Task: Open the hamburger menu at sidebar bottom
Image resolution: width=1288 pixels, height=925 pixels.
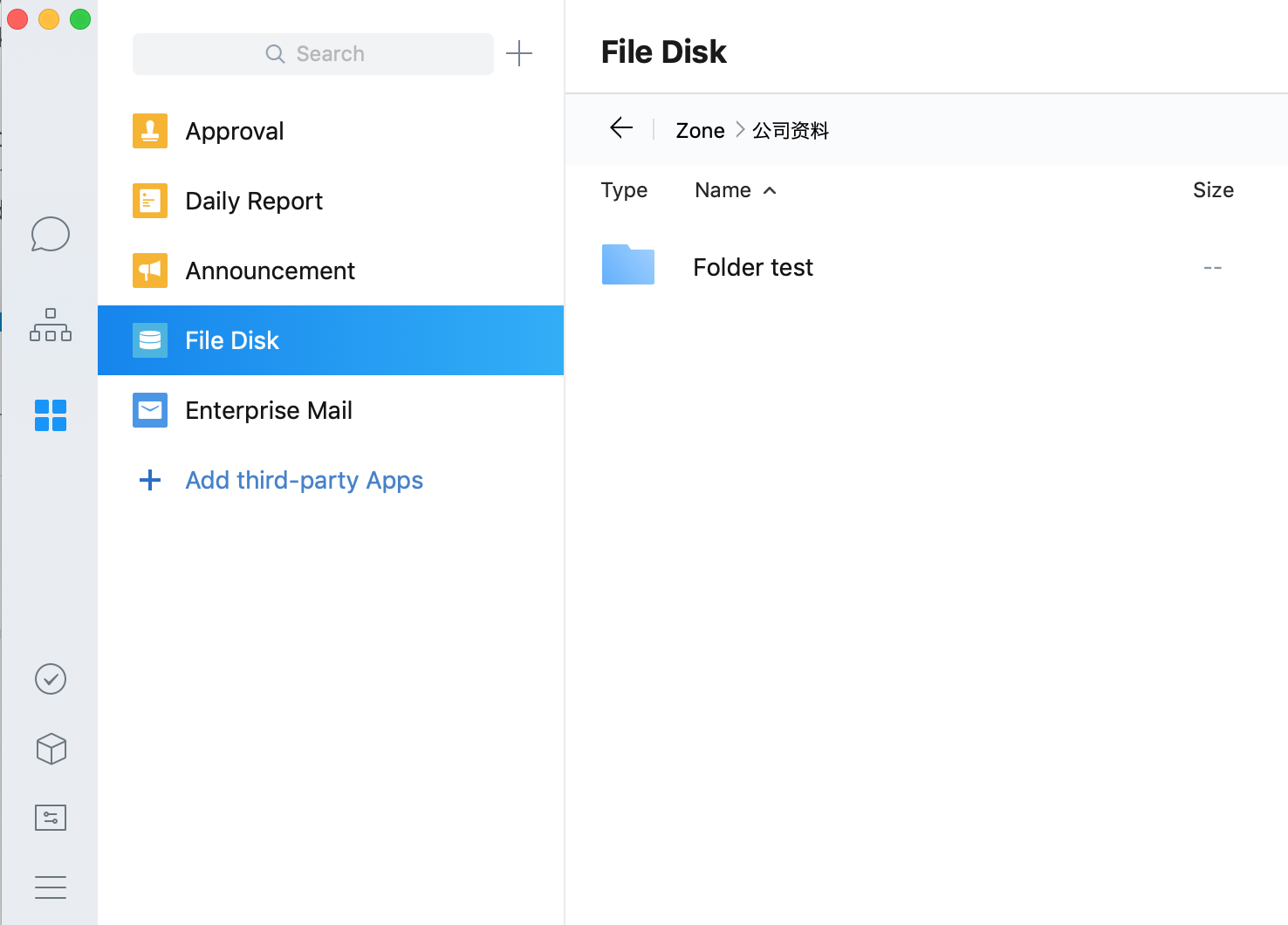Action: (x=51, y=887)
